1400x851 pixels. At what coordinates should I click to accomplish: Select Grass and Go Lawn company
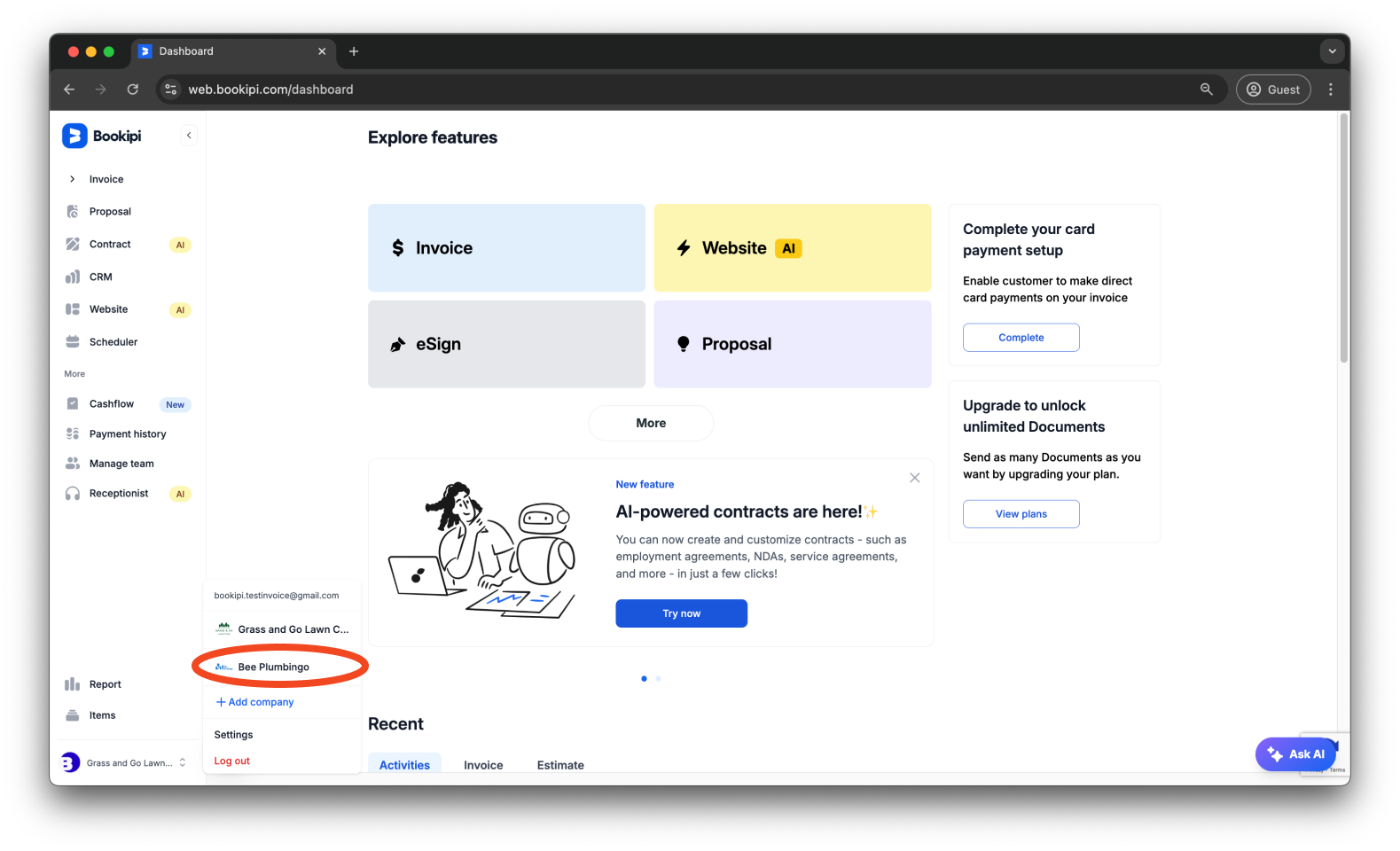coord(282,629)
